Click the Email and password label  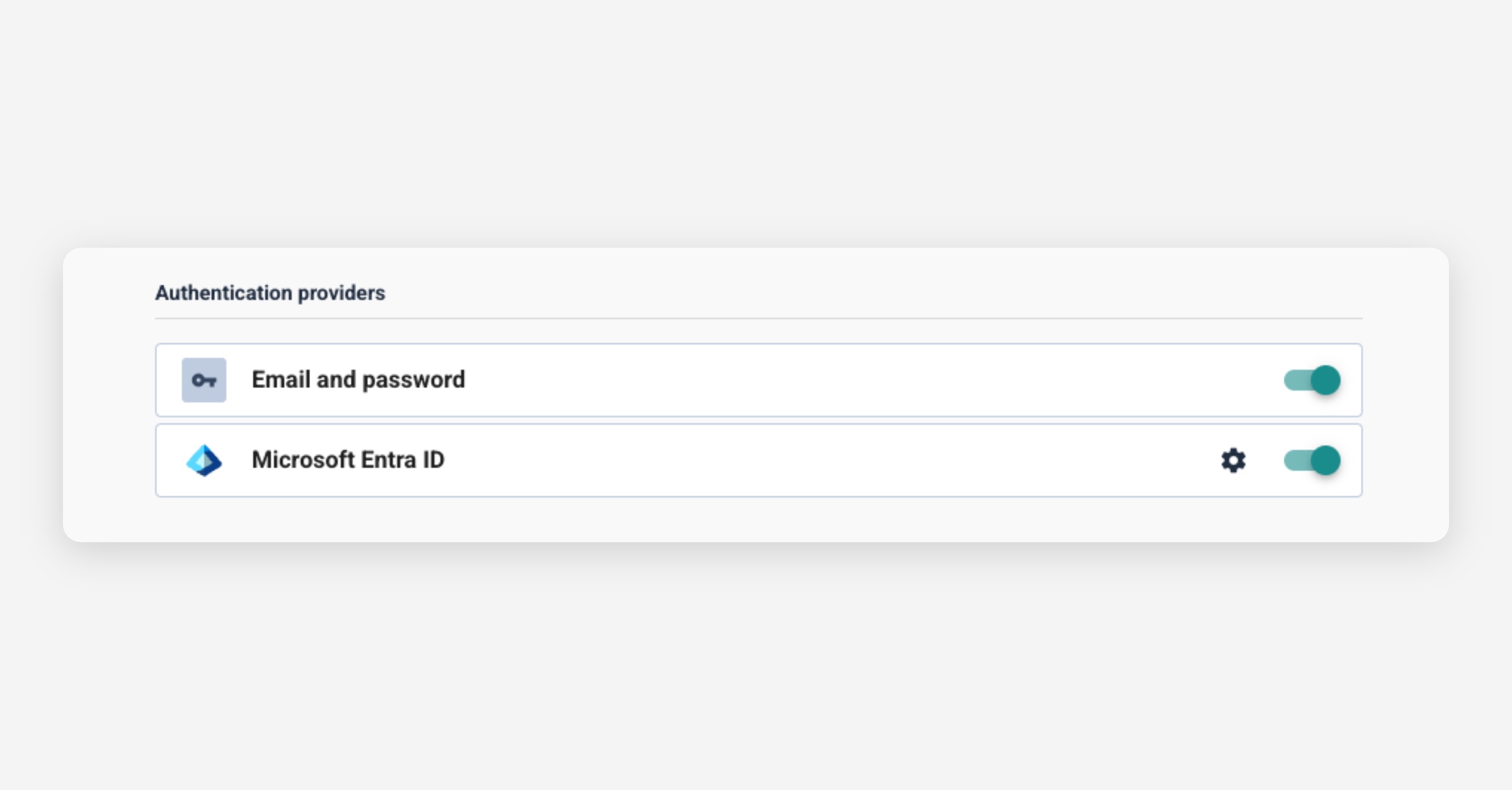pyautogui.click(x=358, y=380)
